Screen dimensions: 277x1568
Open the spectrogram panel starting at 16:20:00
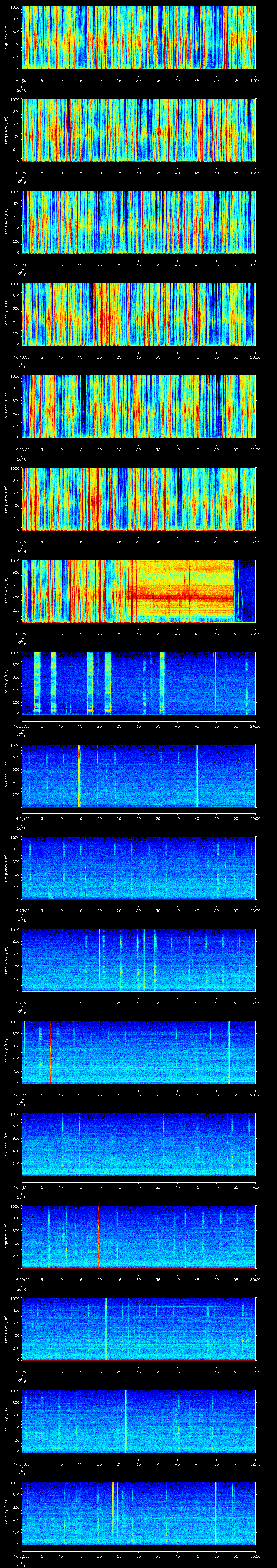click(138, 407)
